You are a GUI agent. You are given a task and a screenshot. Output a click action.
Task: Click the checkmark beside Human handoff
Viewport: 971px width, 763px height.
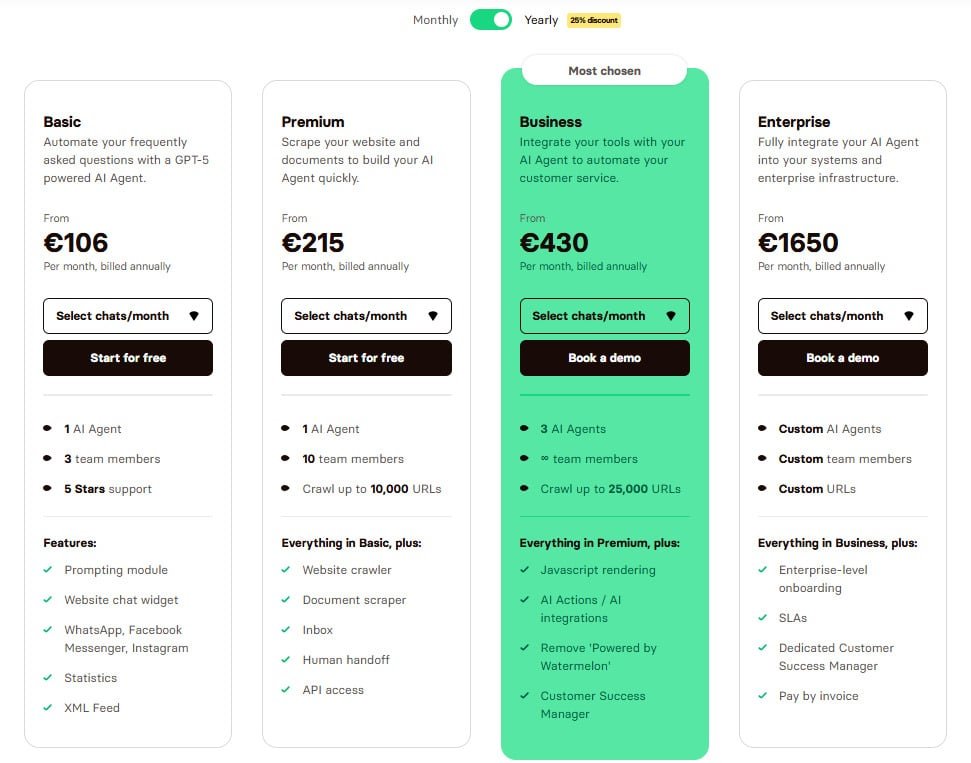point(284,660)
